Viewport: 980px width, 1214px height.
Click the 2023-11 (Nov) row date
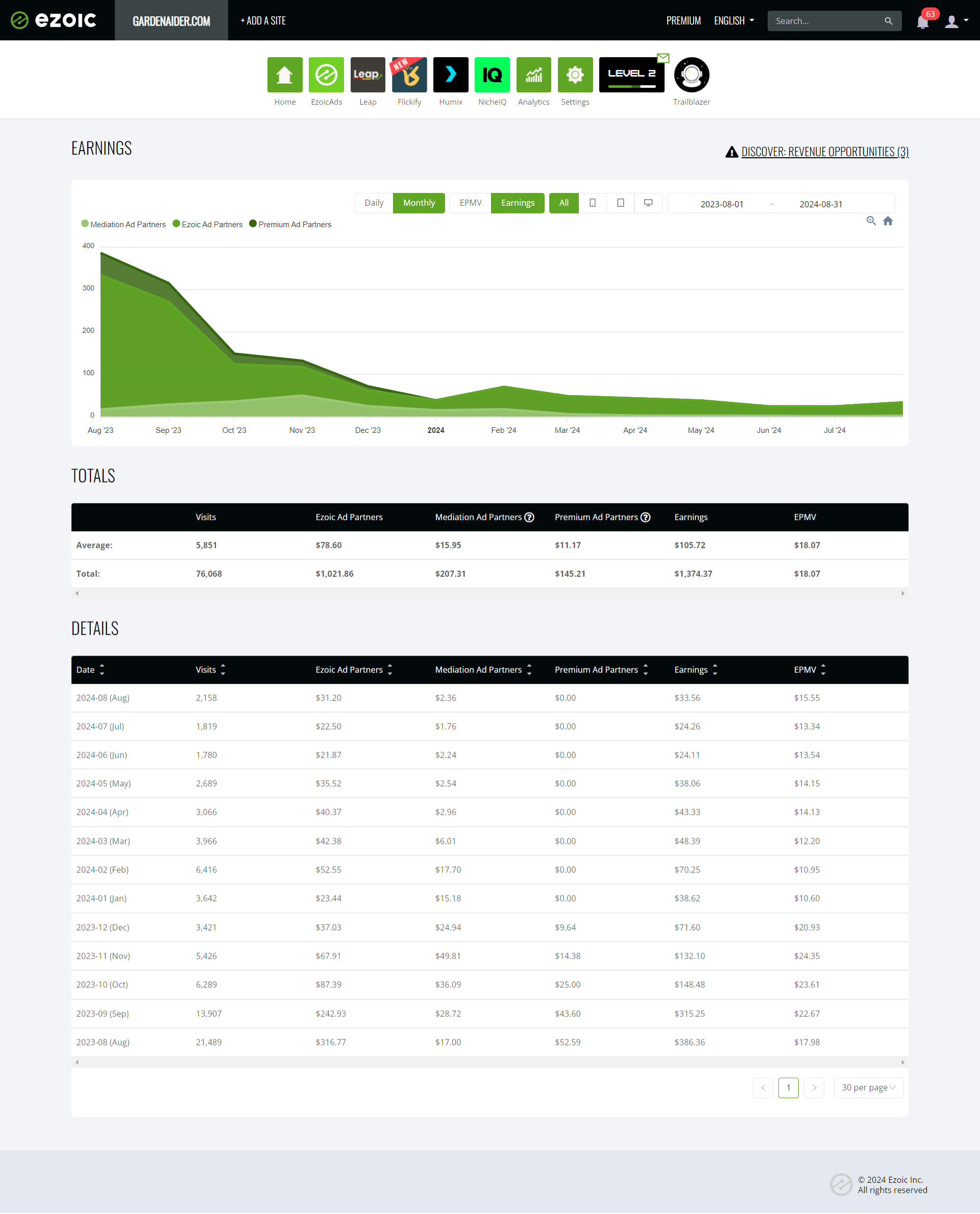click(x=103, y=957)
